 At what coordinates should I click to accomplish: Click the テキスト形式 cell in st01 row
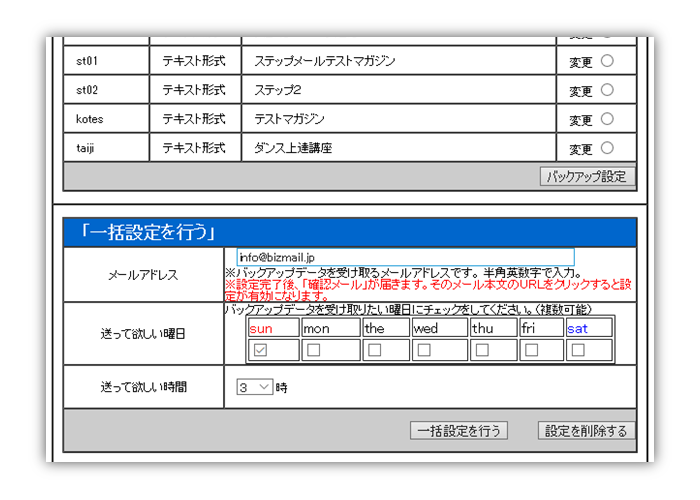pyautogui.click(x=195, y=61)
